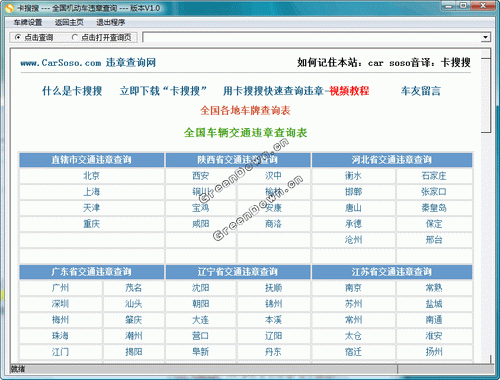Choose 邯郸 city link

[x=353, y=192]
